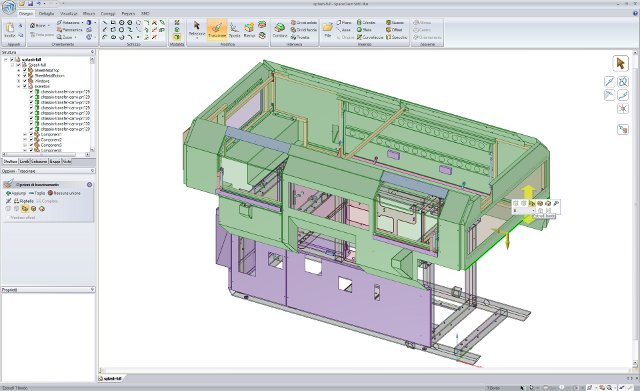Open the help question mark icon

pyautogui.click(x=635, y=13)
